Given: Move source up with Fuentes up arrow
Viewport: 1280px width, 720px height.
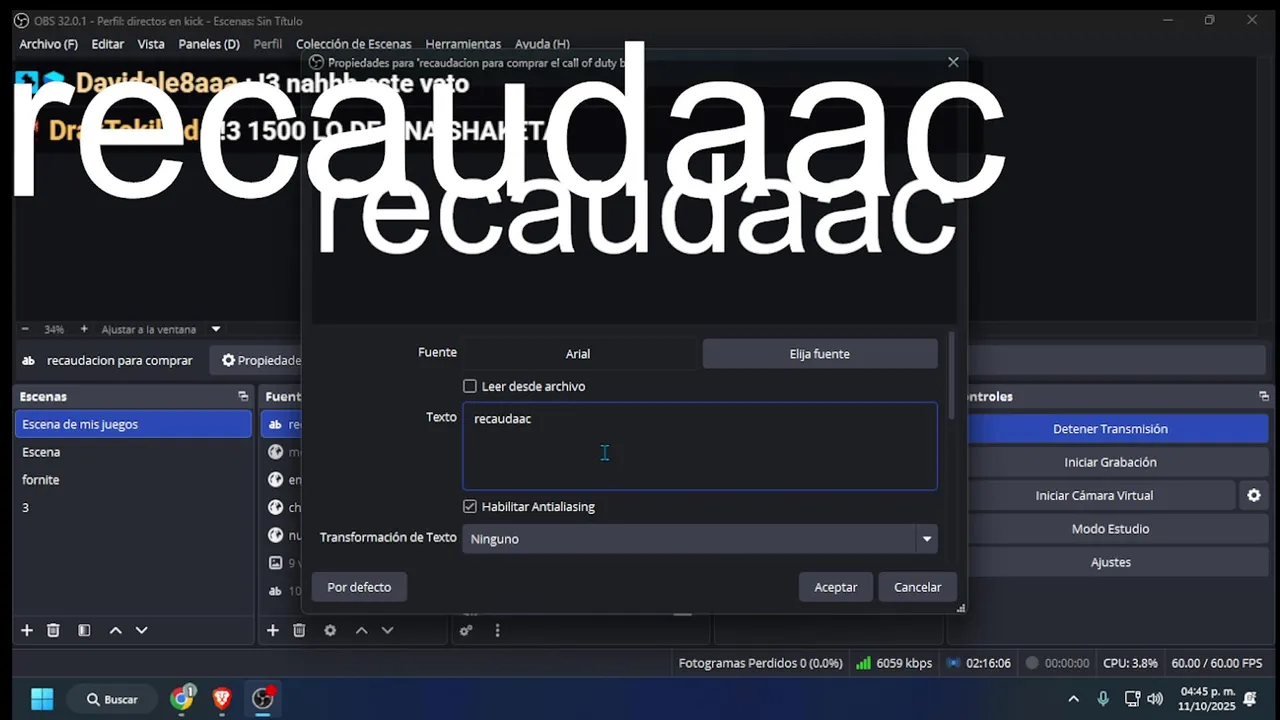Looking at the screenshot, I should (361, 630).
